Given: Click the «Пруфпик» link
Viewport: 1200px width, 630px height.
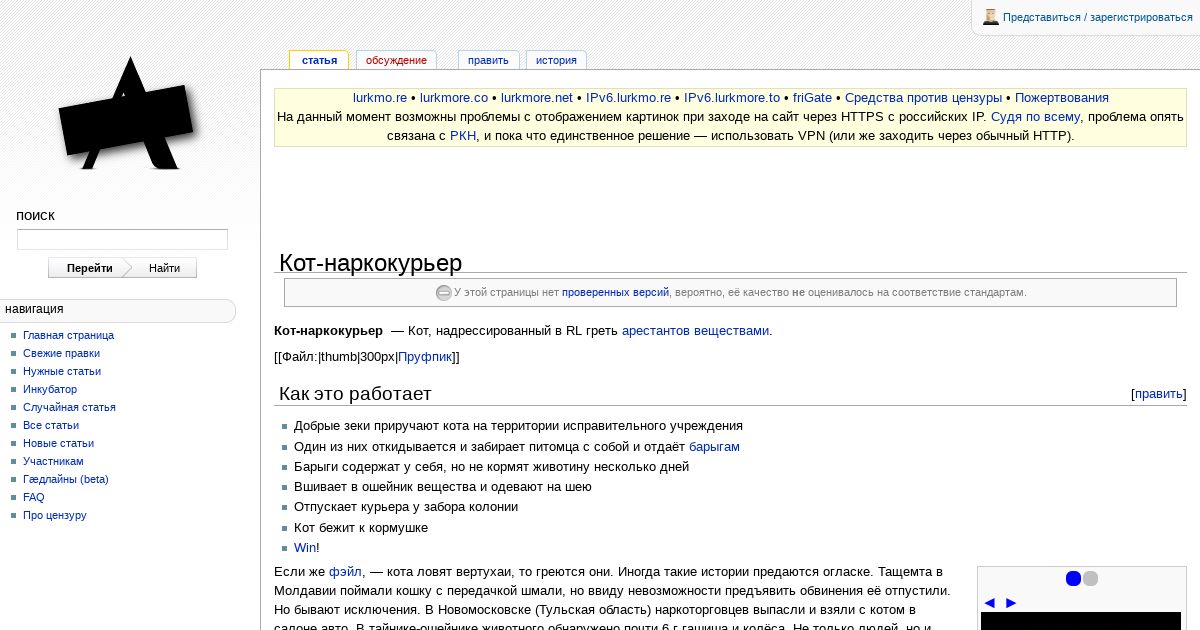Looking at the screenshot, I should (x=425, y=357).
